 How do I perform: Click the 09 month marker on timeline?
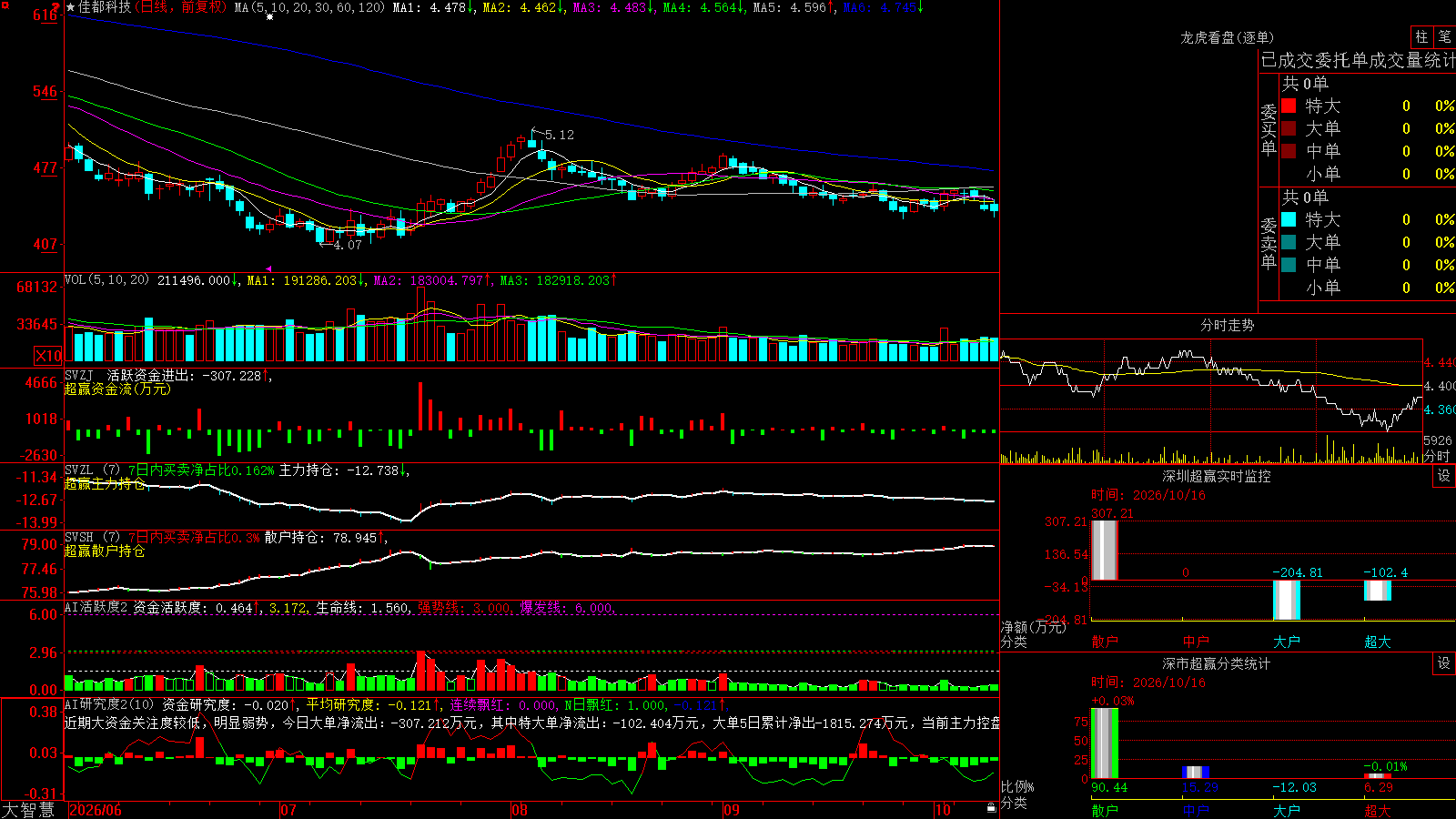[x=732, y=810]
